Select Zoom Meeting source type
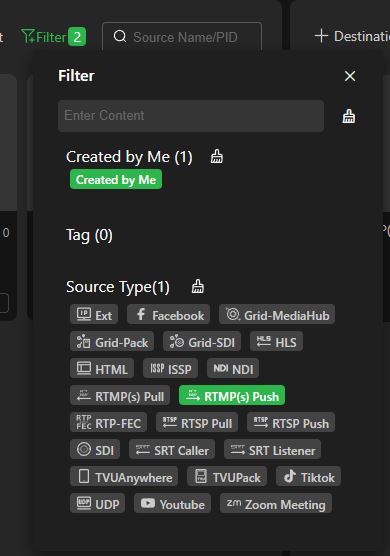 276,503
